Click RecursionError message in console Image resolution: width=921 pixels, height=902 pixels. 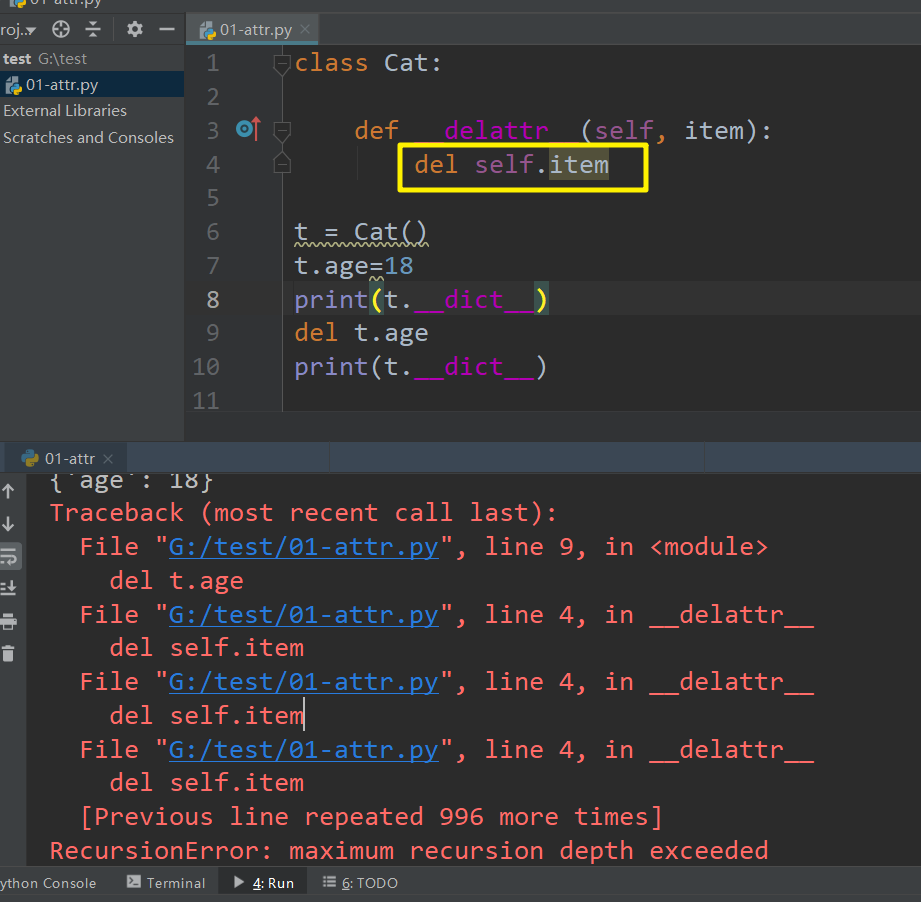pyautogui.click(x=409, y=850)
